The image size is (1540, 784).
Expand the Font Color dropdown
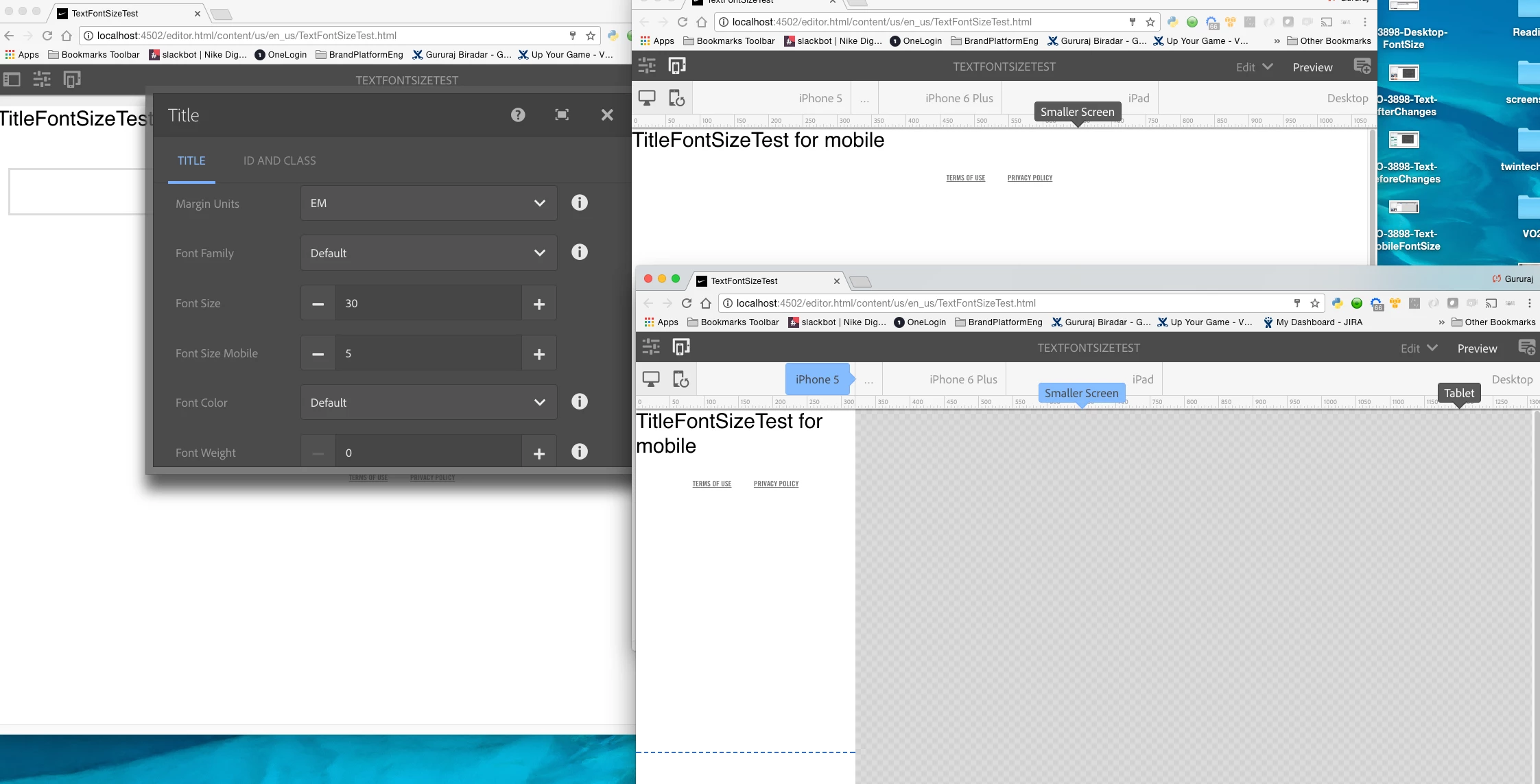click(429, 403)
